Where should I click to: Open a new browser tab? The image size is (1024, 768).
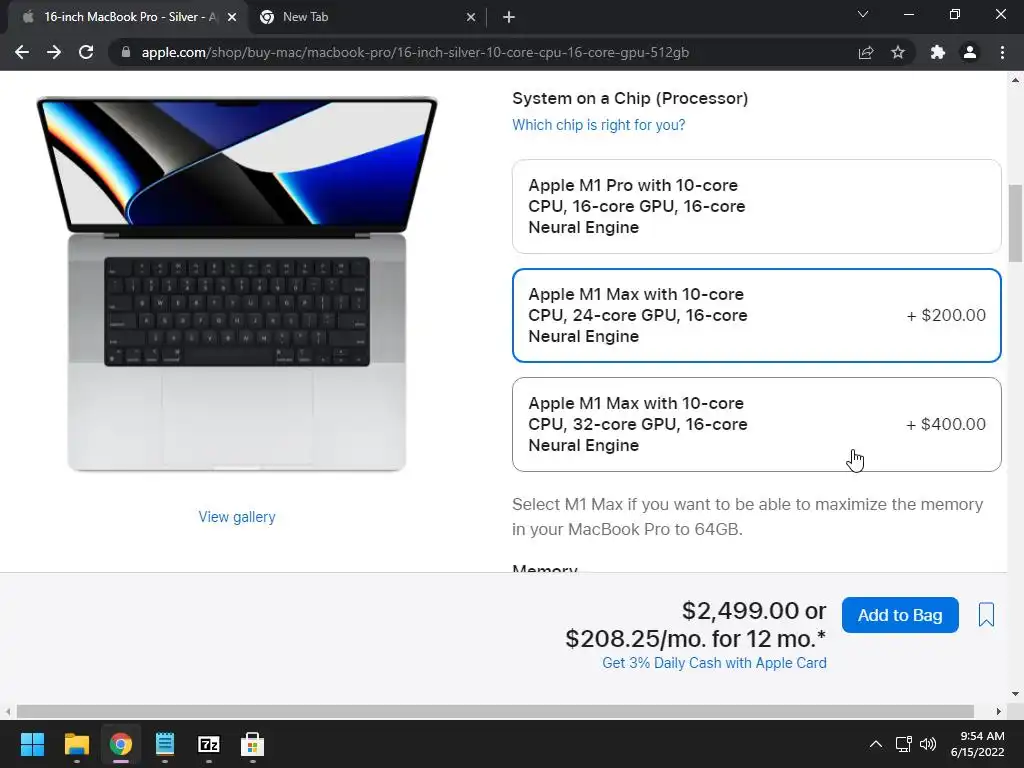point(509,17)
